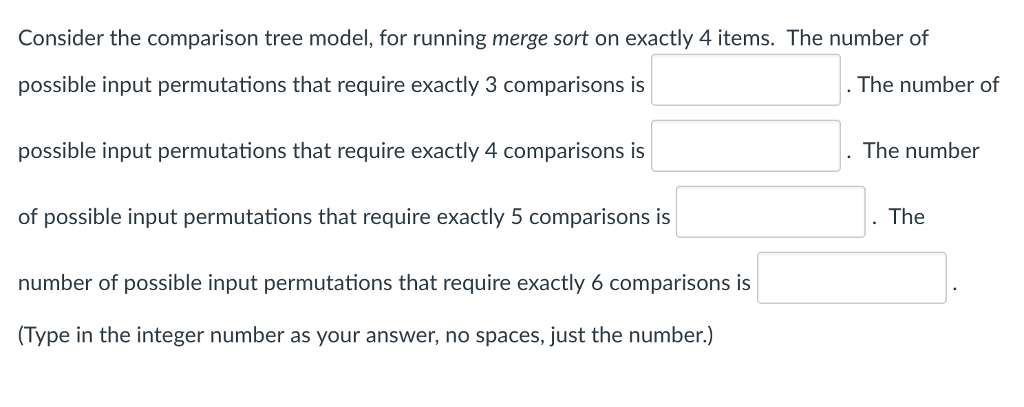Click "The number of" after the first box
1024x407 pixels.
[x=928, y=85]
